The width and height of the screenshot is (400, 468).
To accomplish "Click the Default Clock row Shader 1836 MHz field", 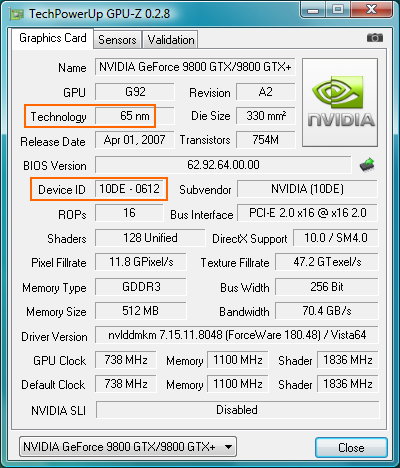I will point(348,384).
